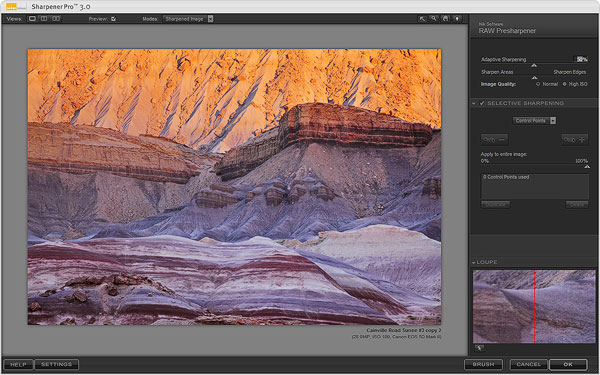Click the Adaptive Sharpening slider handle
Viewport: 600px width, 375px height.
click(534, 65)
